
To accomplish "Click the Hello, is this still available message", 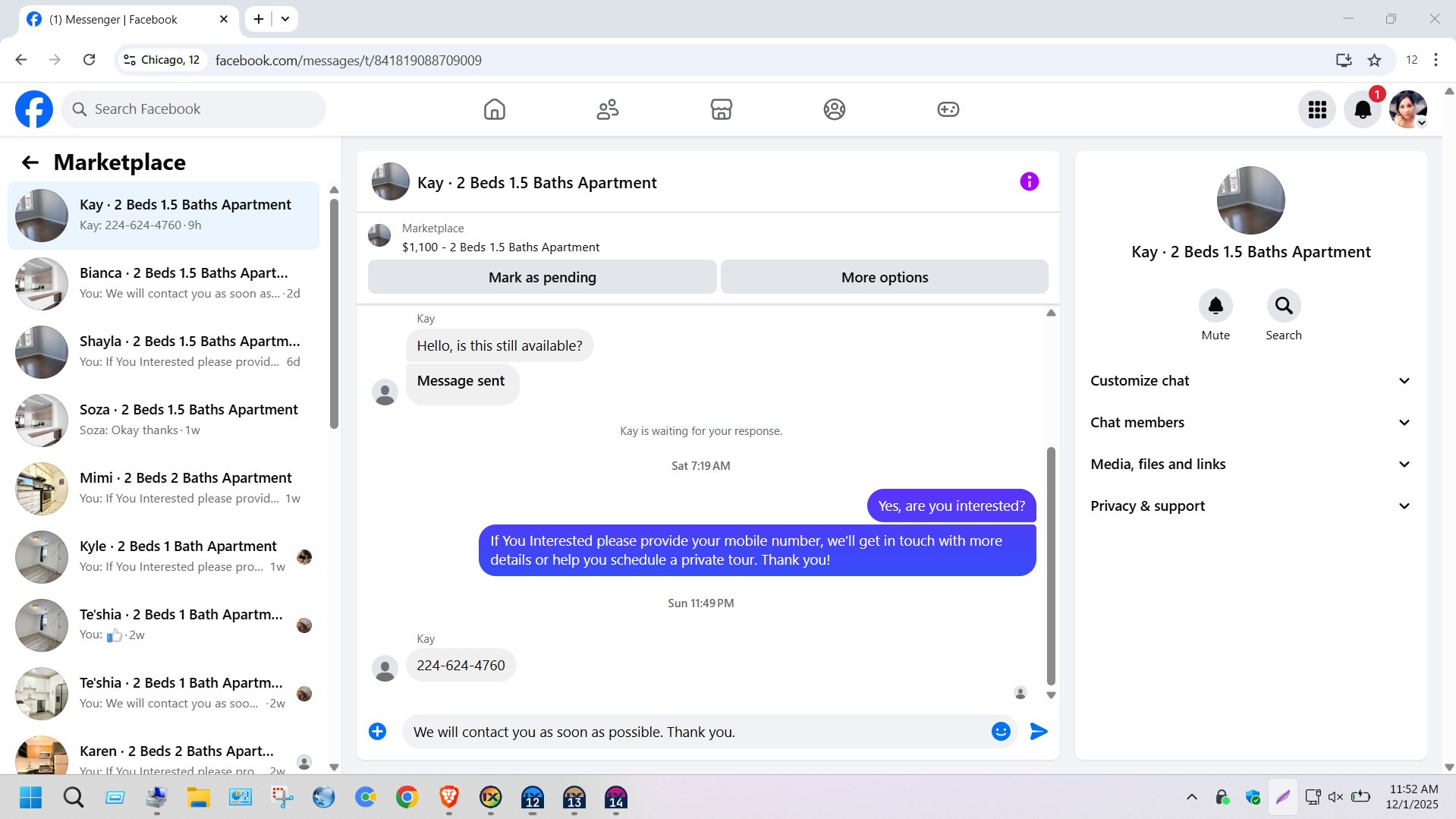I will [499, 346].
